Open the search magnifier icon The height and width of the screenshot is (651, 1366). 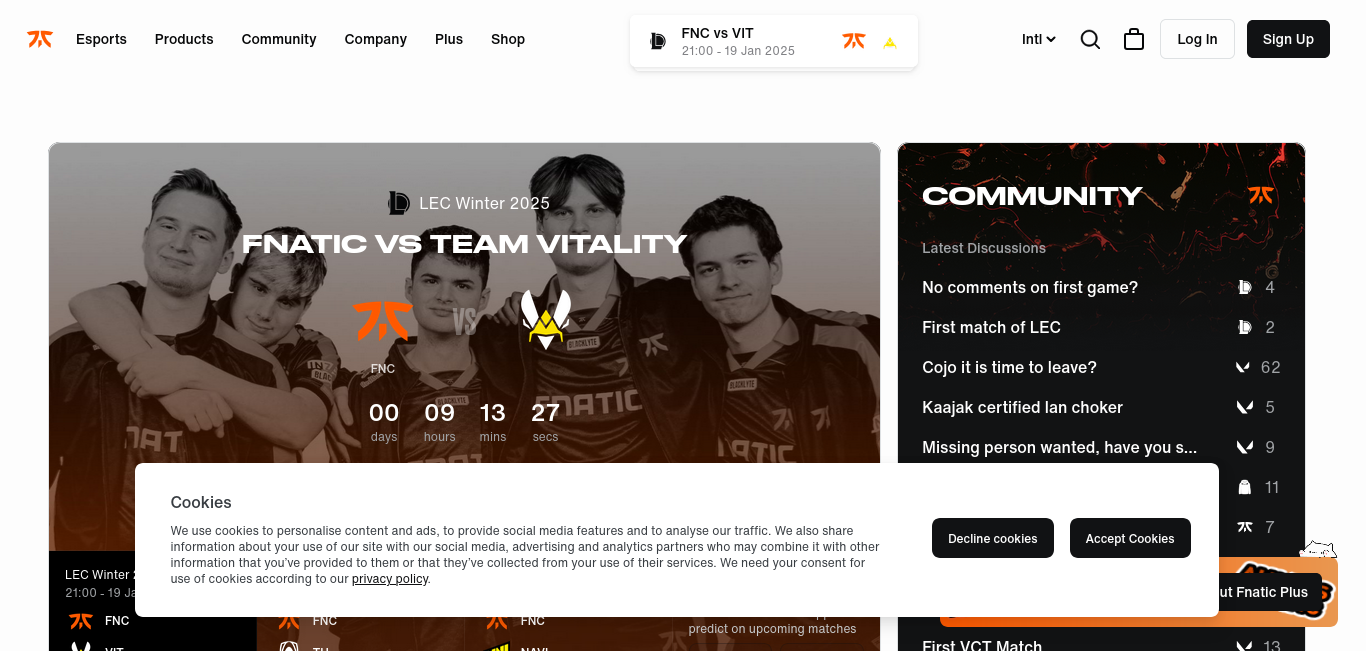(1090, 39)
